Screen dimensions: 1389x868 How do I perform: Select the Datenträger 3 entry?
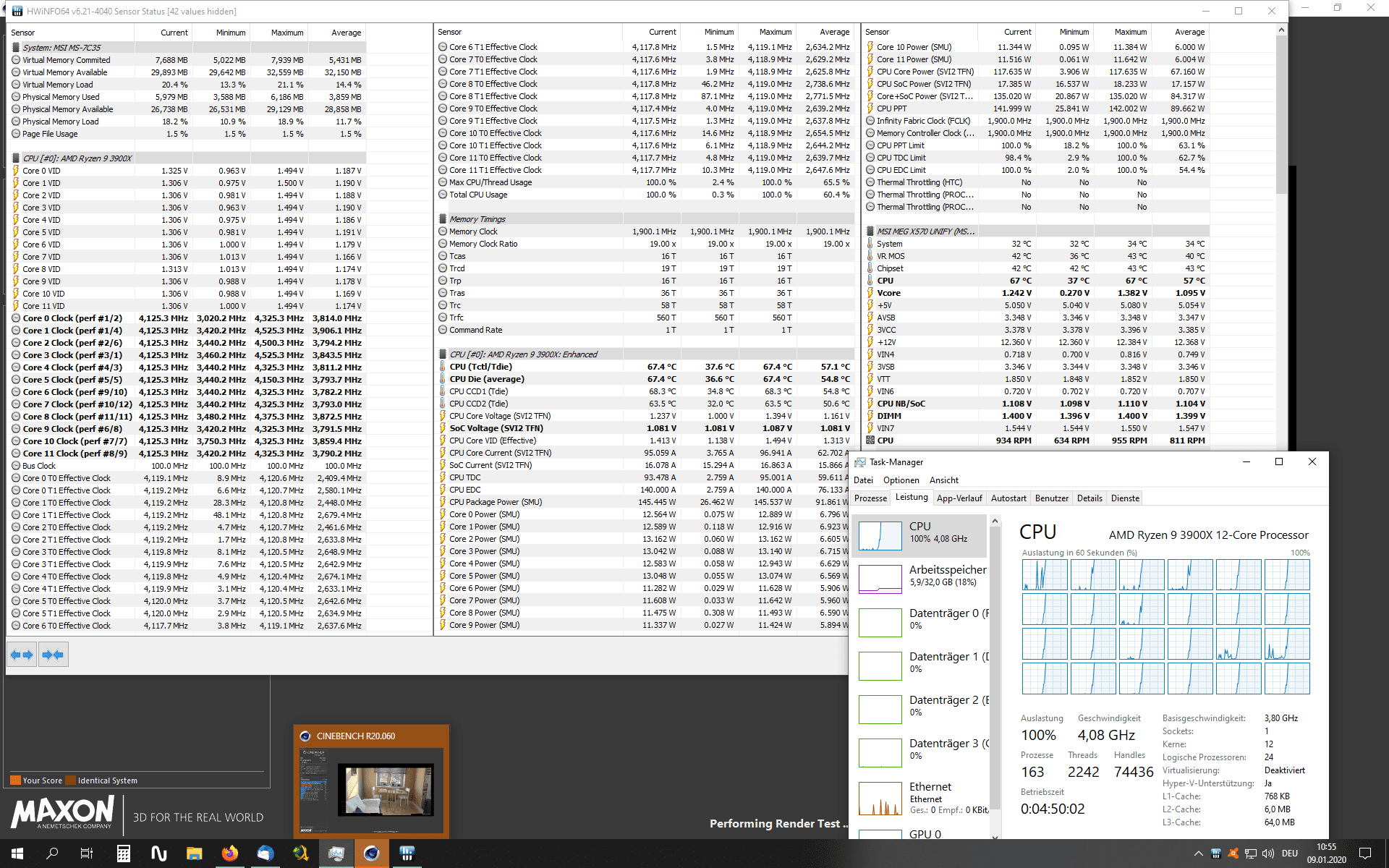(x=920, y=752)
